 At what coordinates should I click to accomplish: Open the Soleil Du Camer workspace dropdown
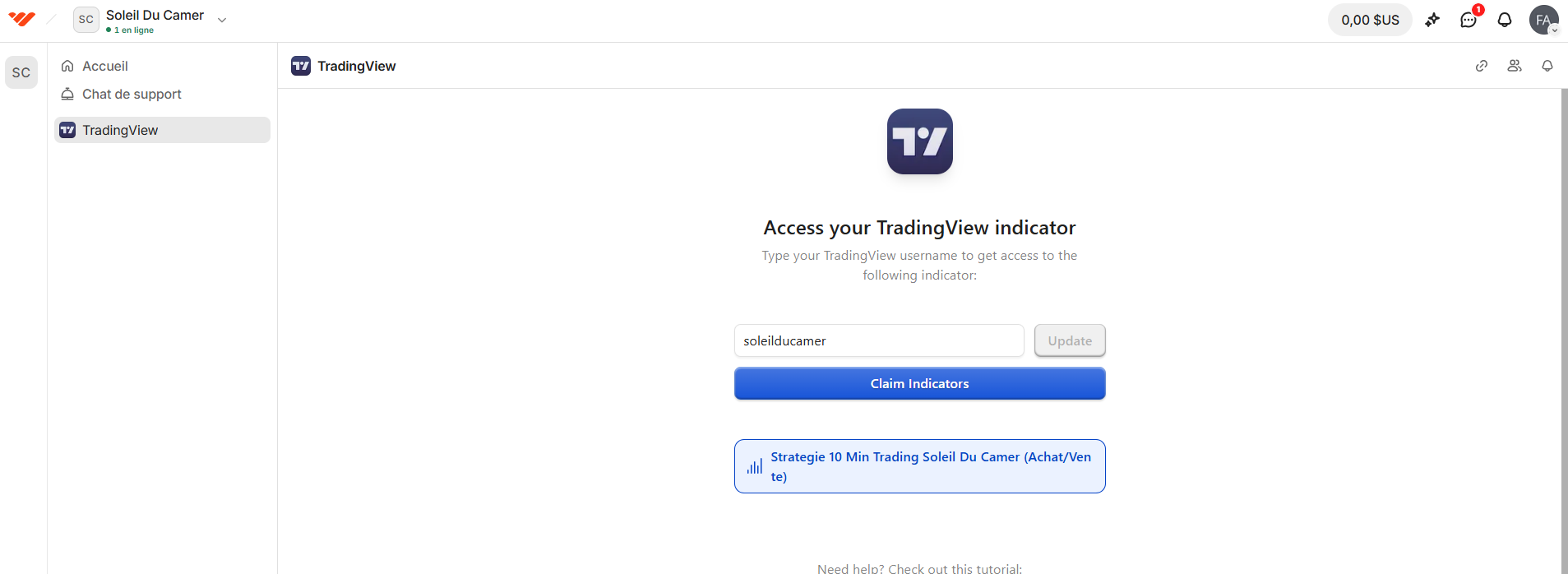[x=221, y=20]
